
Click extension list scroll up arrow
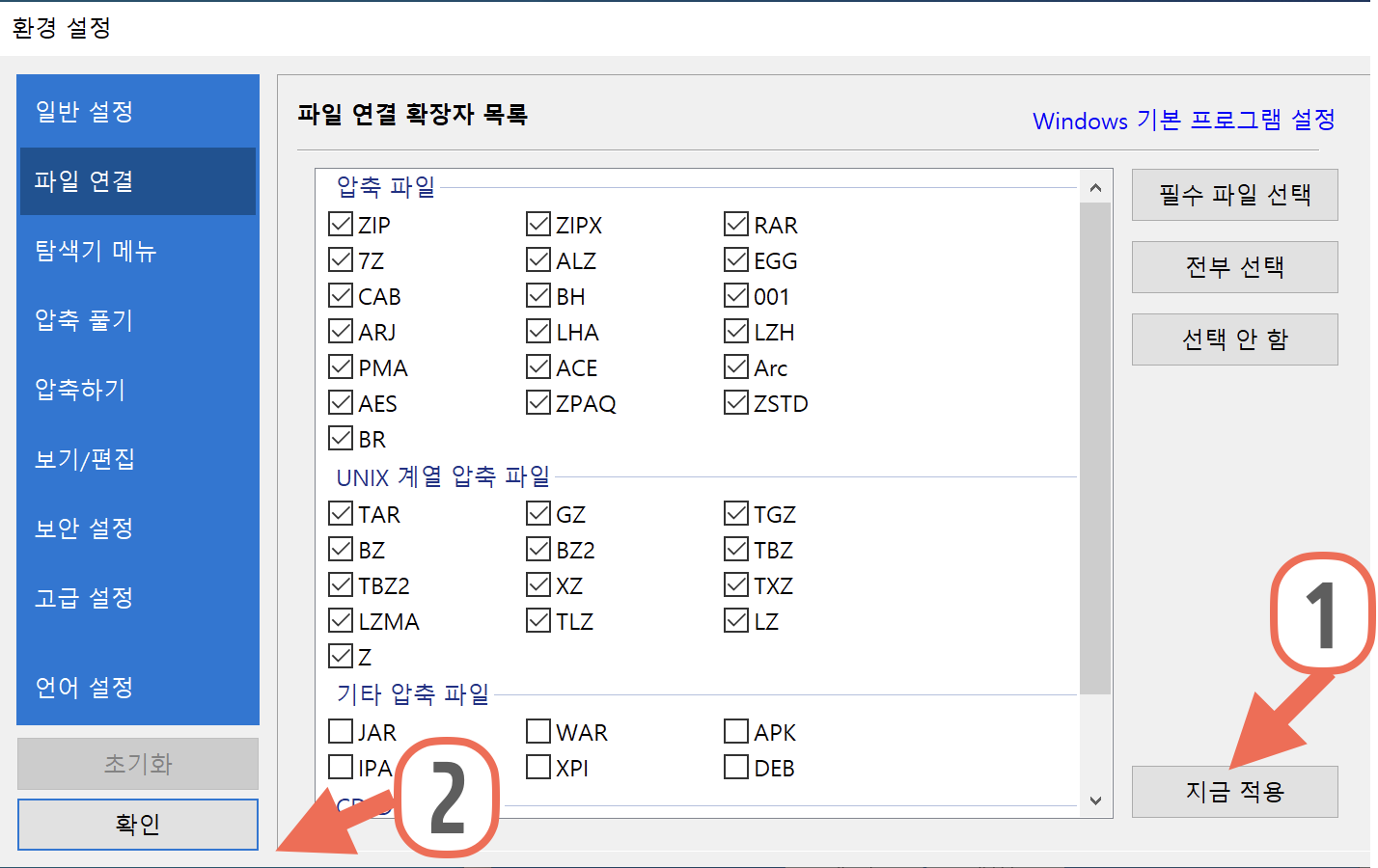(x=1095, y=187)
